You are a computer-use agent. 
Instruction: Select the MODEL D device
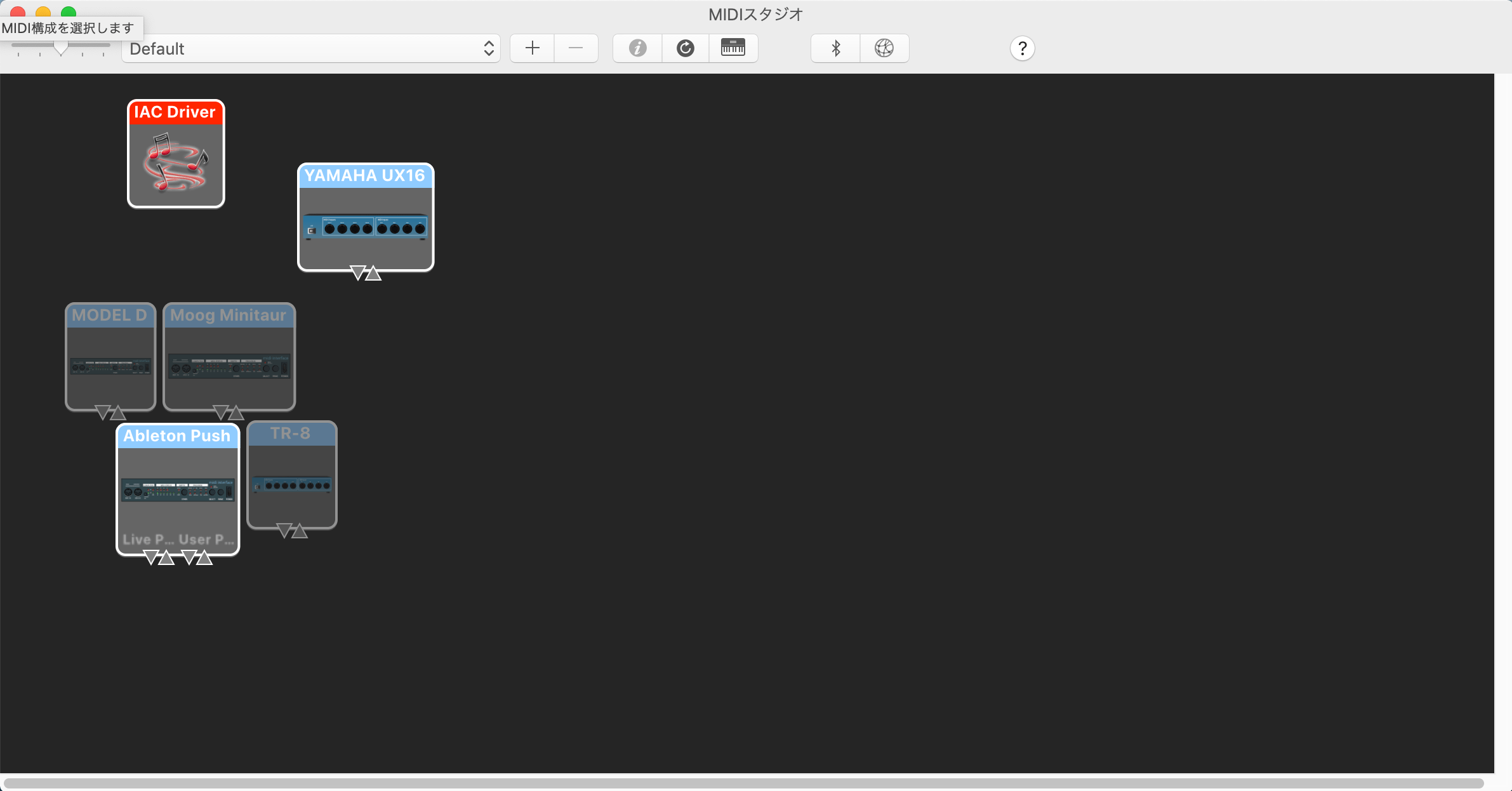[110, 357]
